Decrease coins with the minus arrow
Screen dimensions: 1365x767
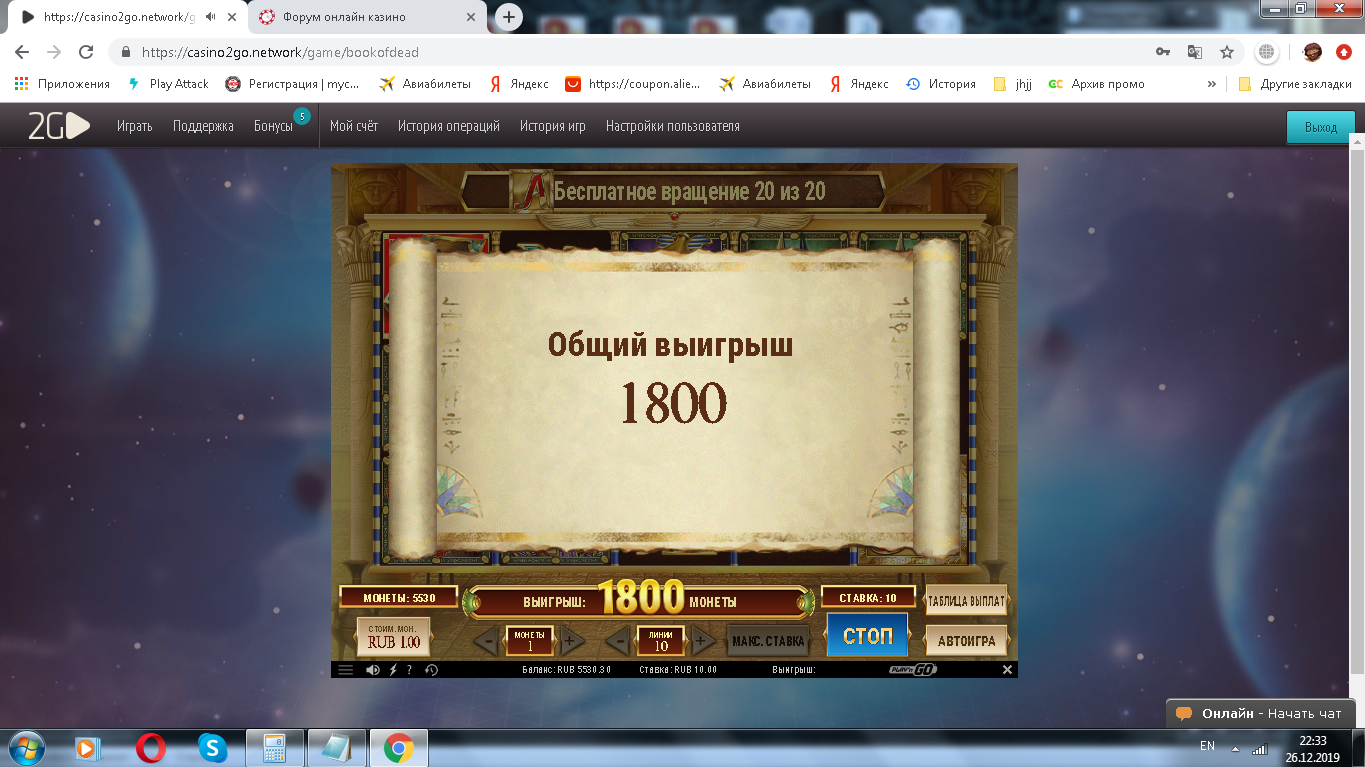click(486, 641)
